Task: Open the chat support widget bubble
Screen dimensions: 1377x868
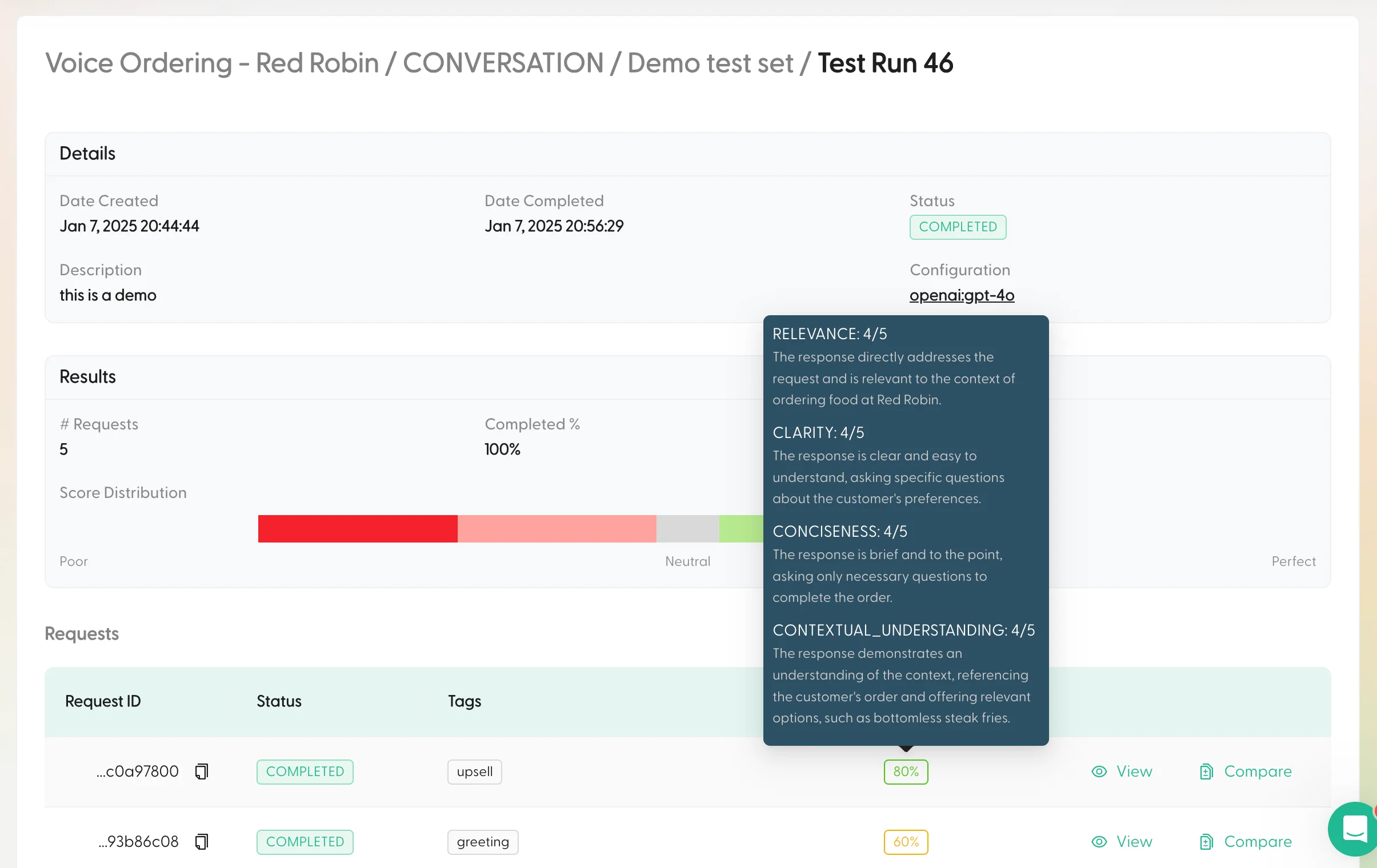Action: click(1353, 829)
